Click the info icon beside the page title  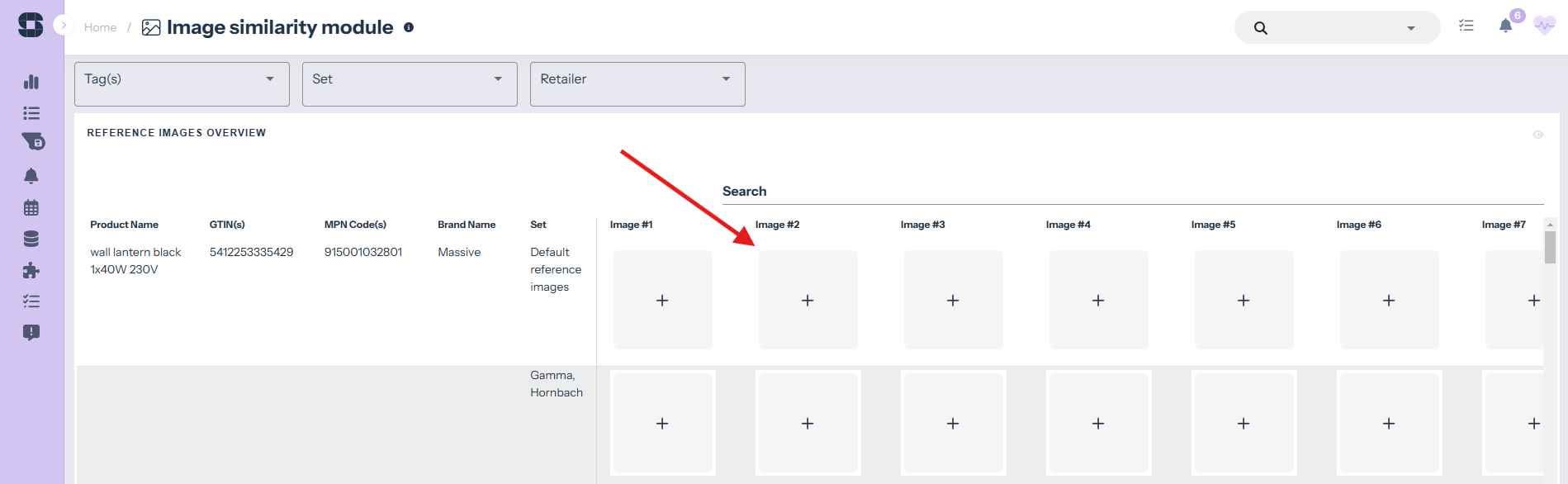pos(408,27)
